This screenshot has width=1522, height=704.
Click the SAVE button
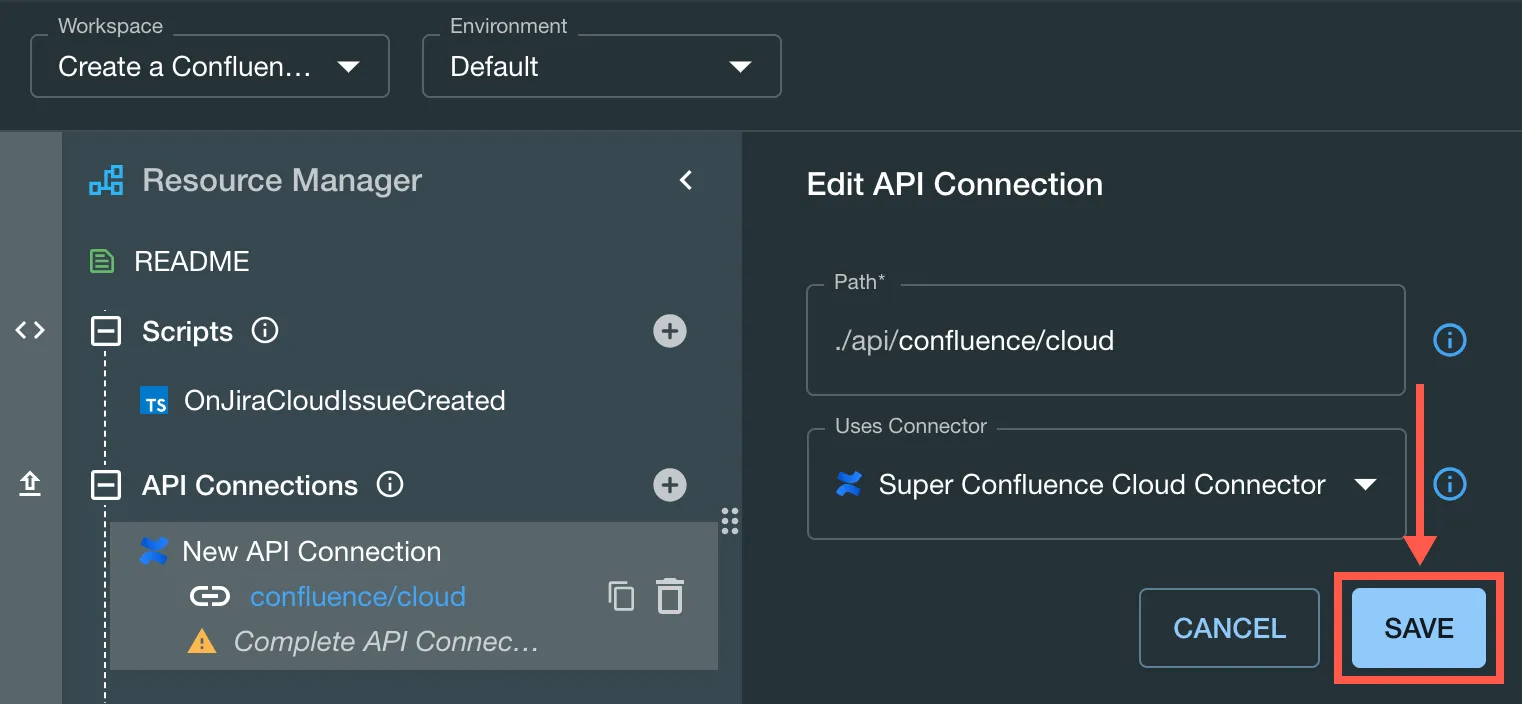[1419, 628]
